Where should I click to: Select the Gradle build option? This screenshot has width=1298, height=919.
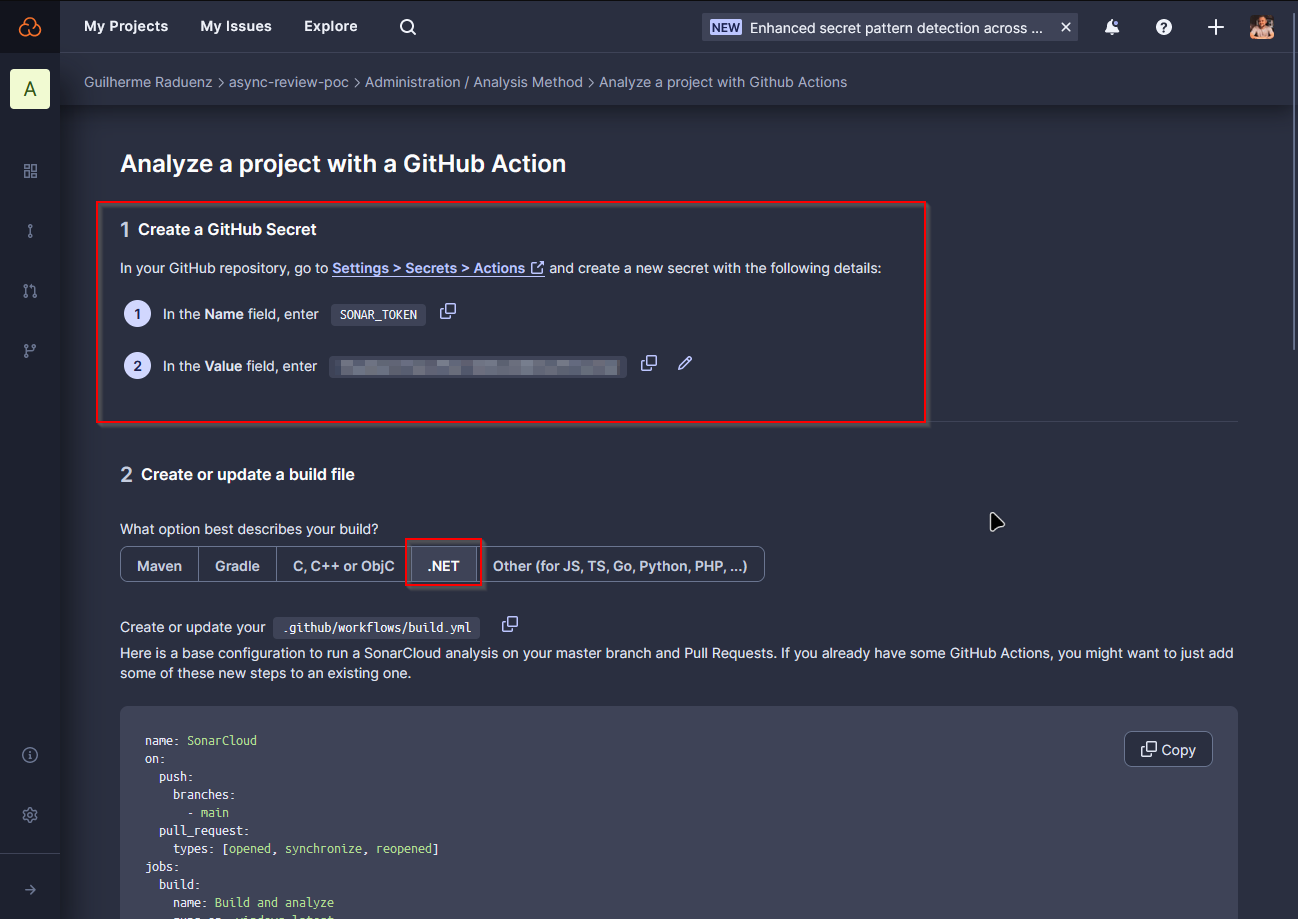[x=237, y=565]
